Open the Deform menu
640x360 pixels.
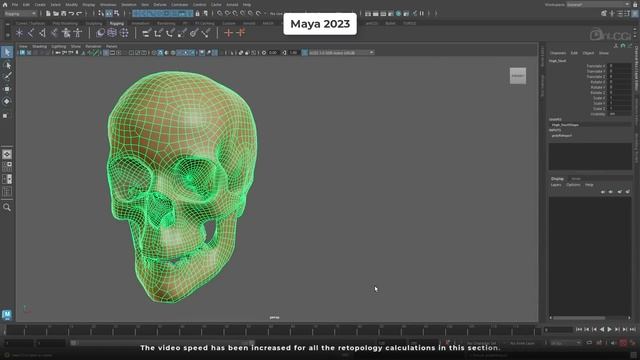coord(160,4)
